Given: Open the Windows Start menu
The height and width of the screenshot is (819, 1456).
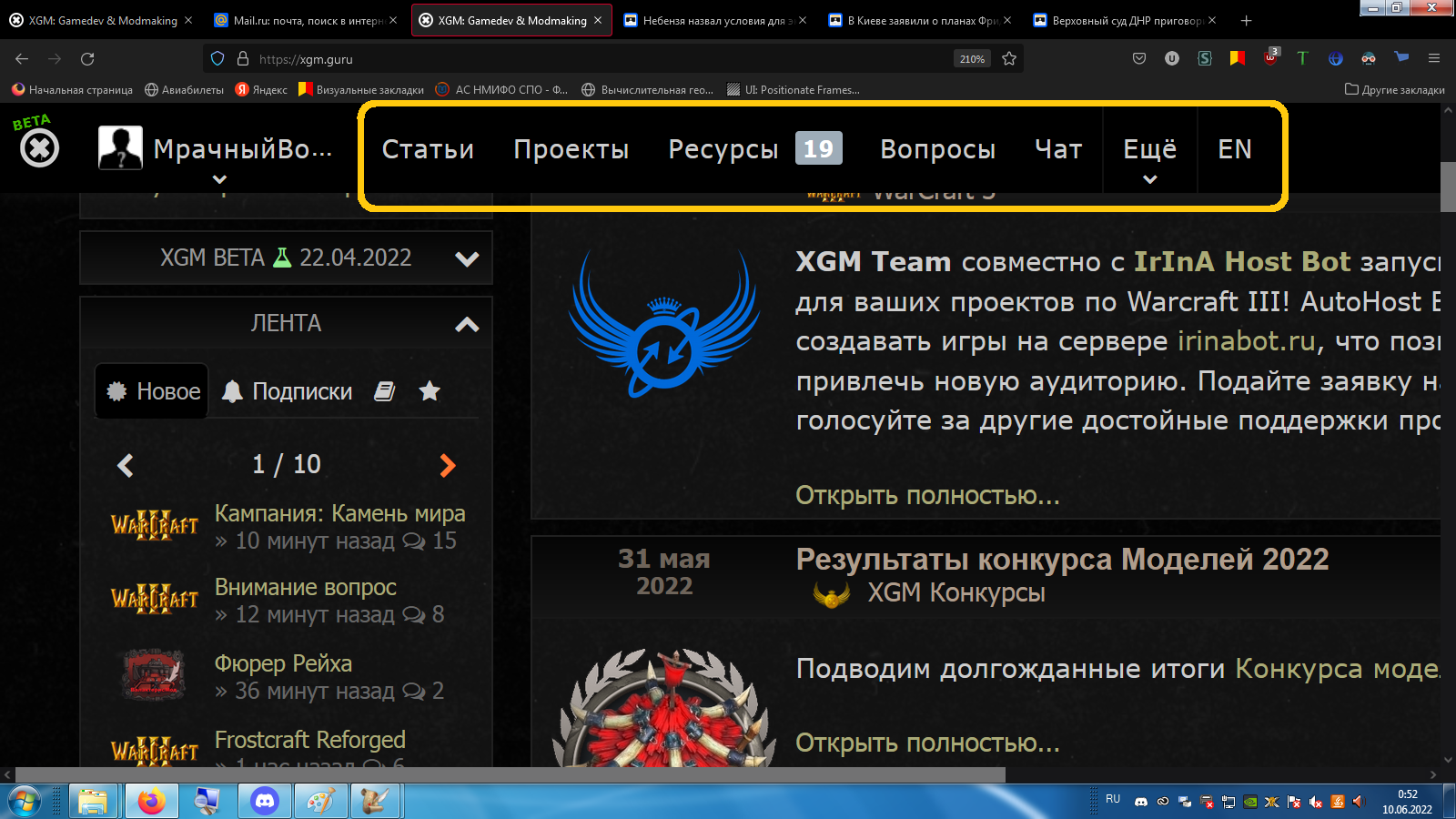Looking at the screenshot, I should pyautogui.click(x=25, y=802).
